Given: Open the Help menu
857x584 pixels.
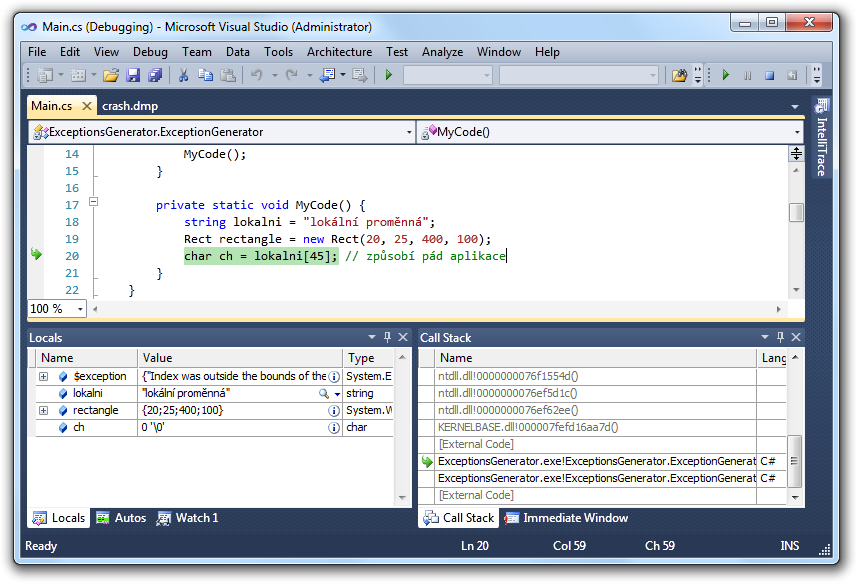Looking at the screenshot, I should [547, 52].
